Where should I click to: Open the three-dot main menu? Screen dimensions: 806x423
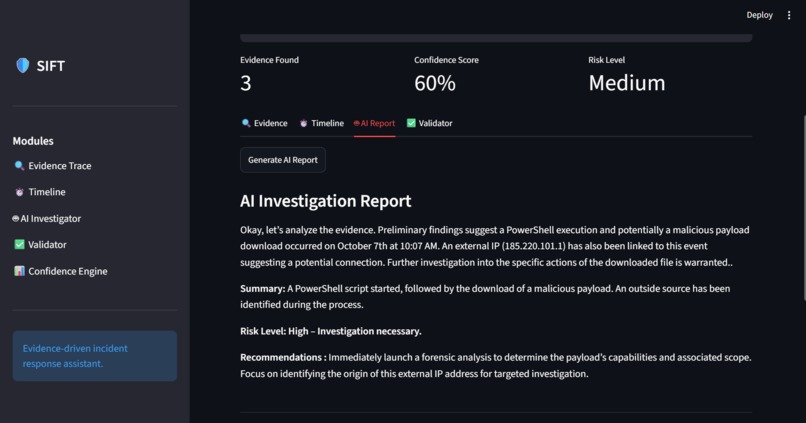789,15
